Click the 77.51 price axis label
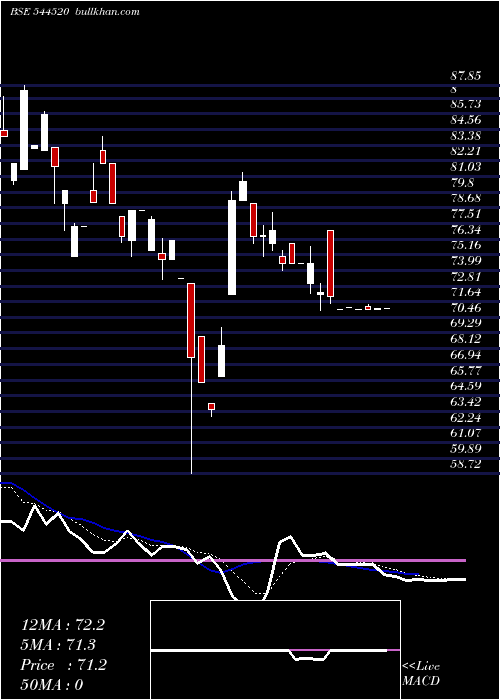Screen dimensions: 500x700 coord(466,214)
